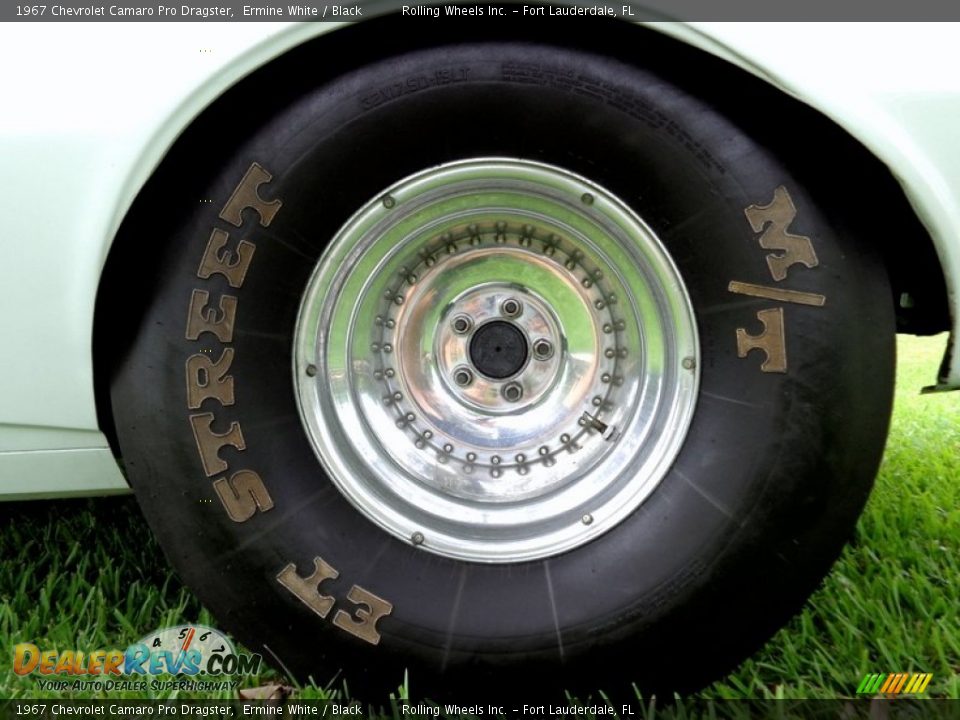
Task: Click the valve stem on the chrome rim
Action: (596, 425)
